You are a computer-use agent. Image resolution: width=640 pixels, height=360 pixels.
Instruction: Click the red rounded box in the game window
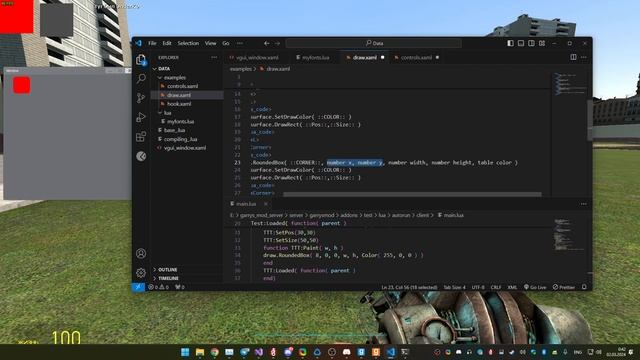[x=22, y=85]
